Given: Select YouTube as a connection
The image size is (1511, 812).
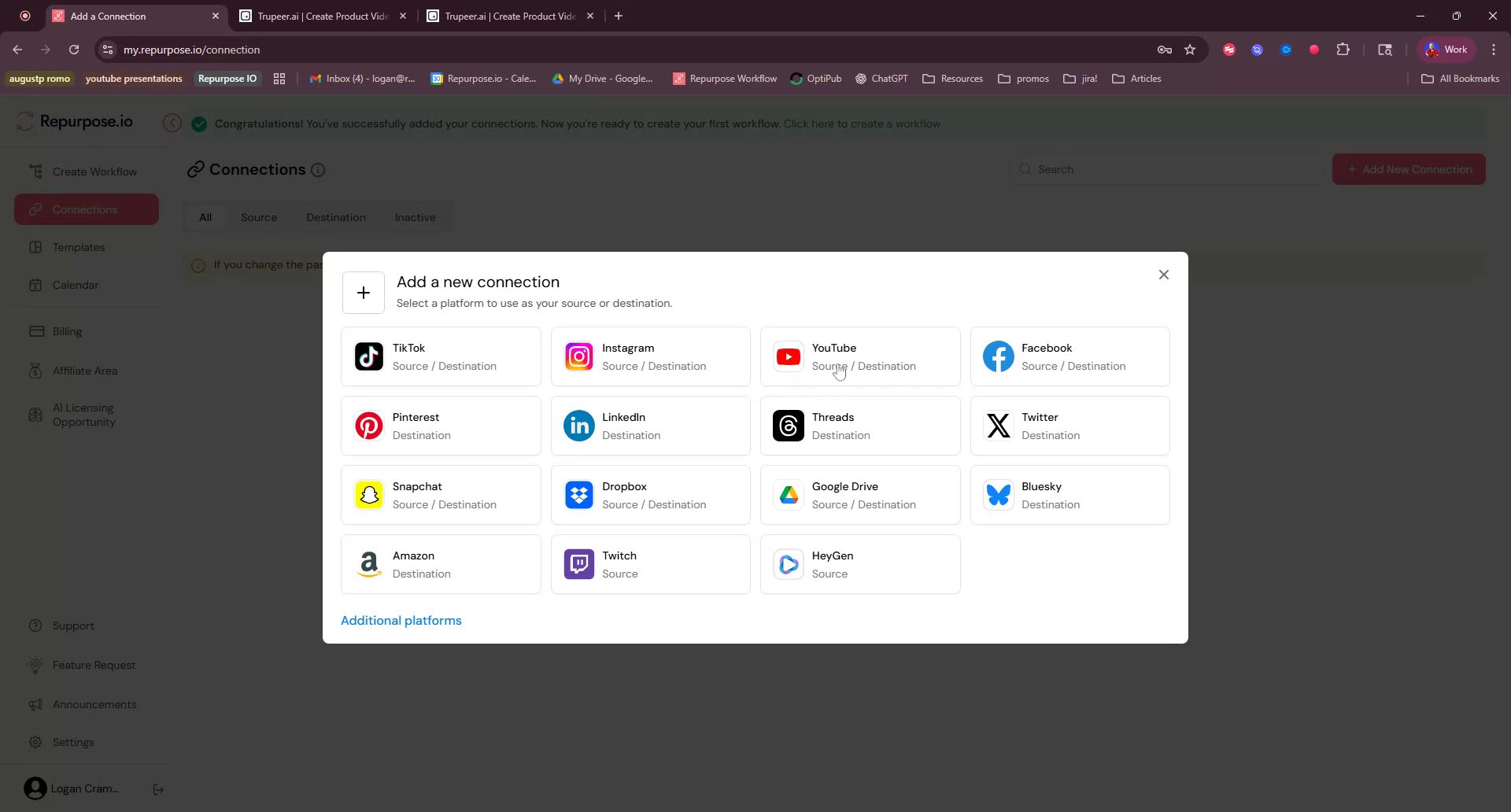Looking at the screenshot, I should 860,356.
